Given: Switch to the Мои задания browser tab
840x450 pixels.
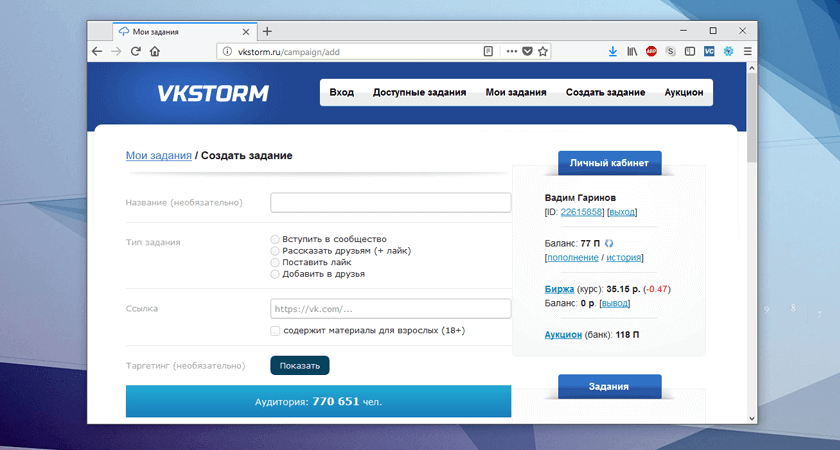Looking at the screenshot, I should [x=185, y=32].
